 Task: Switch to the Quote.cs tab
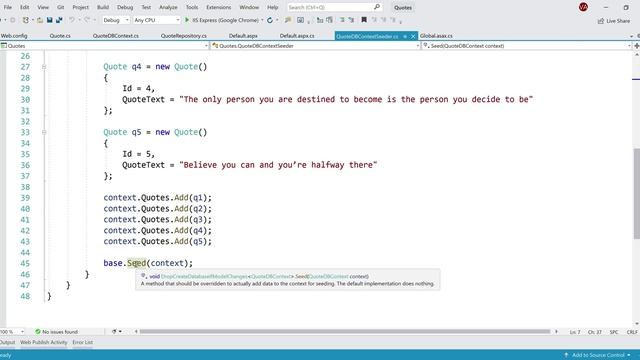click(x=60, y=36)
